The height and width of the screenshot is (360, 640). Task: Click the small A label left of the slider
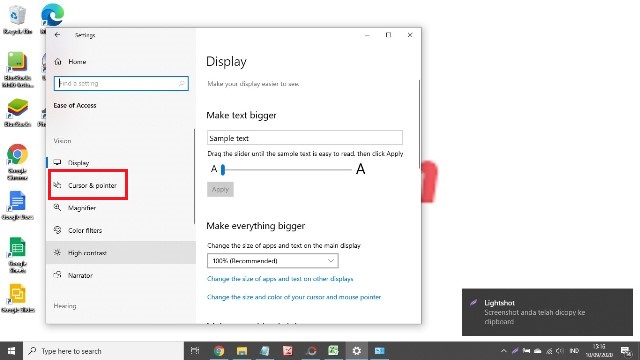click(x=214, y=169)
